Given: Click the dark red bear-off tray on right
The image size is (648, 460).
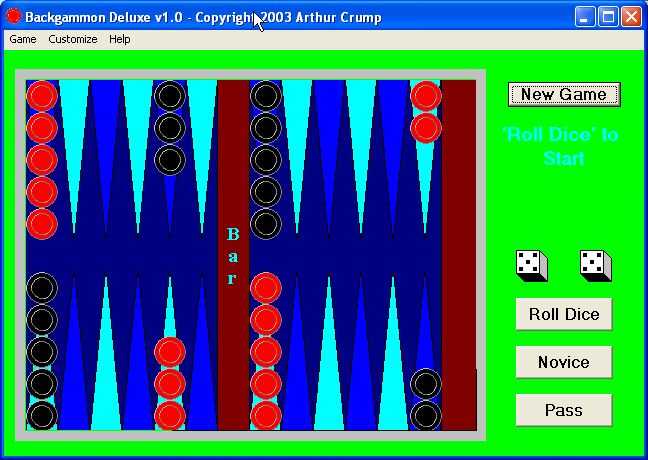Looking at the screenshot, I should click(459, 255).
